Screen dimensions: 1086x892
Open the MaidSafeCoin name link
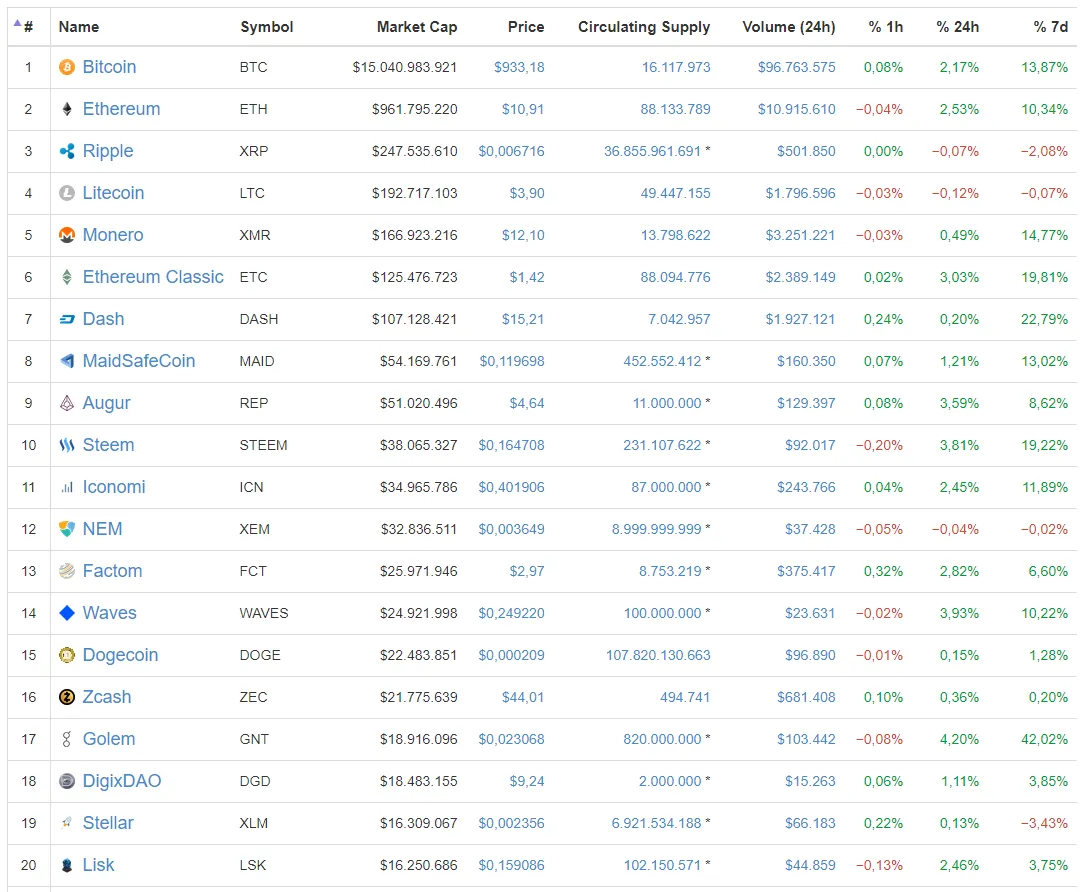pos(139,361)
